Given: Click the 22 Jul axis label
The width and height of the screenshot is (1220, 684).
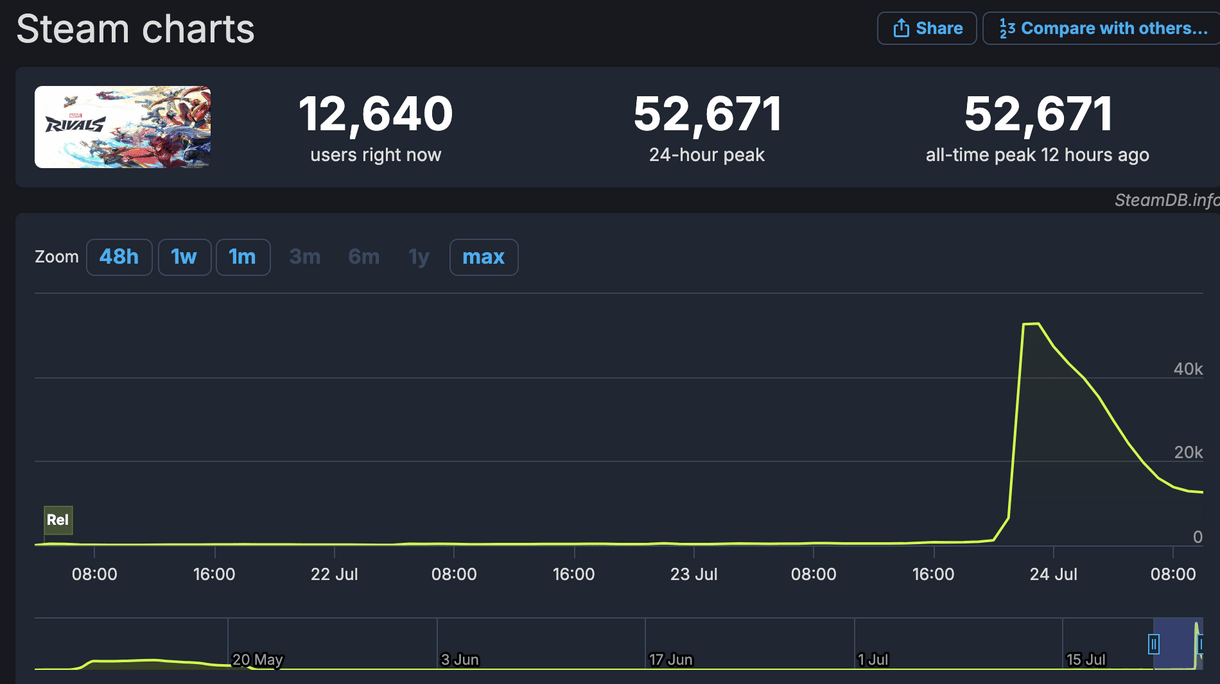Looking at the screenshot, I should (x=334, y=574).
